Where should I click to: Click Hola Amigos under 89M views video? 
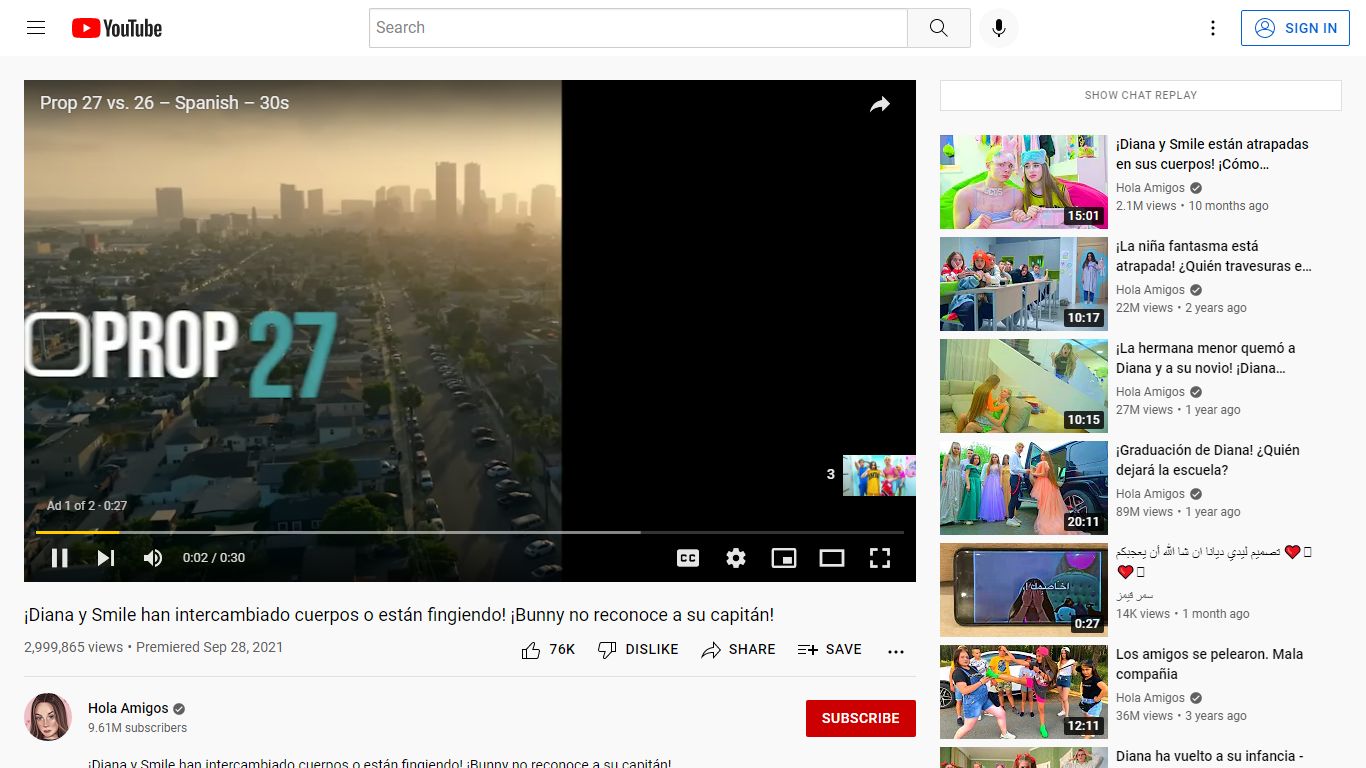tap(1150, 494)
